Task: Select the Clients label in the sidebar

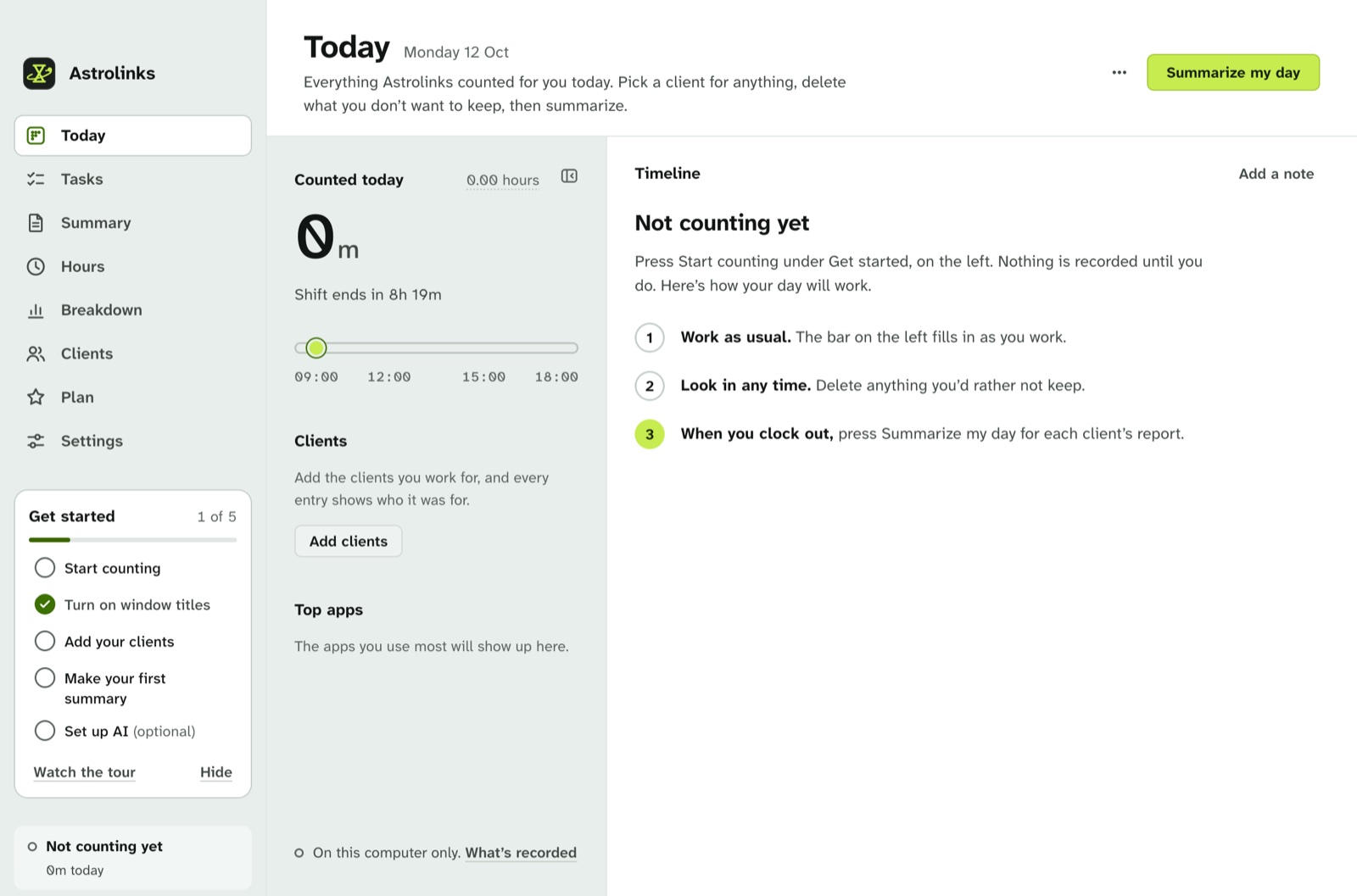Action: [x=87, y=353]
